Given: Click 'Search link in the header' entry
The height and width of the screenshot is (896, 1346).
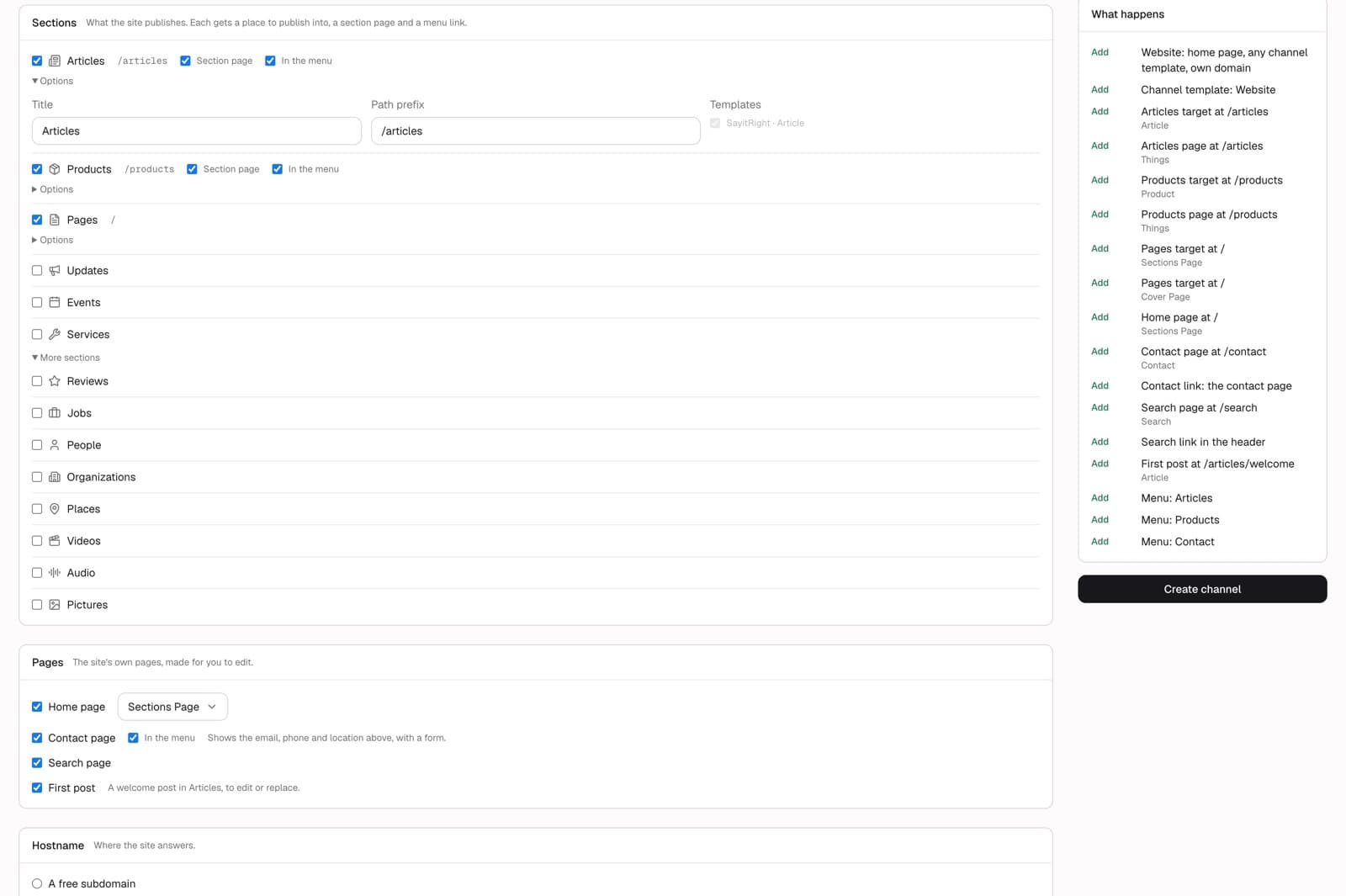Looking at the screenshot, I should coord(1203,442).
